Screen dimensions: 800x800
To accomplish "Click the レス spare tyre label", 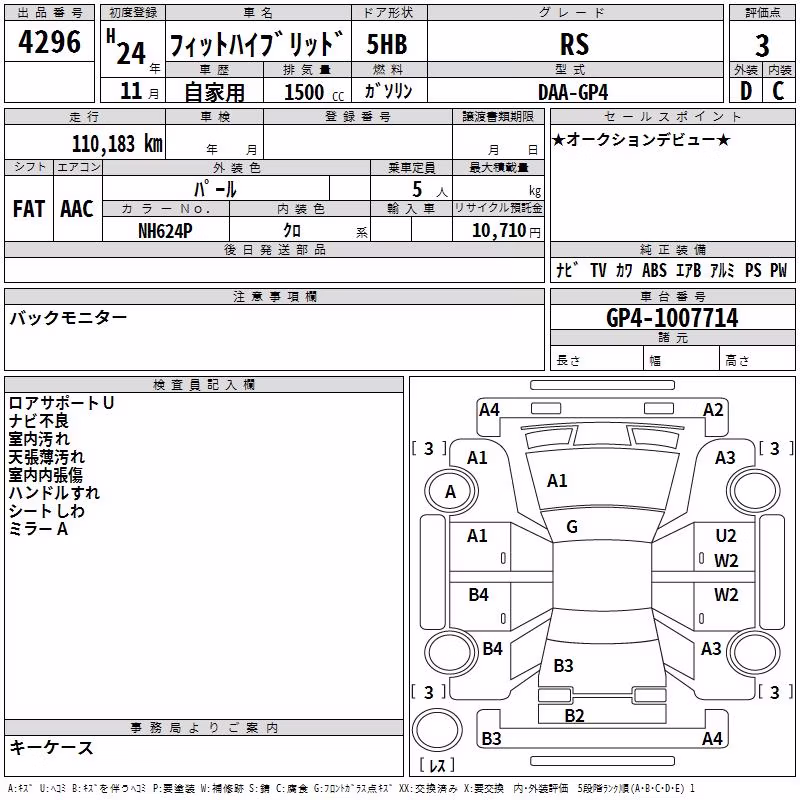I will point(437,764).
